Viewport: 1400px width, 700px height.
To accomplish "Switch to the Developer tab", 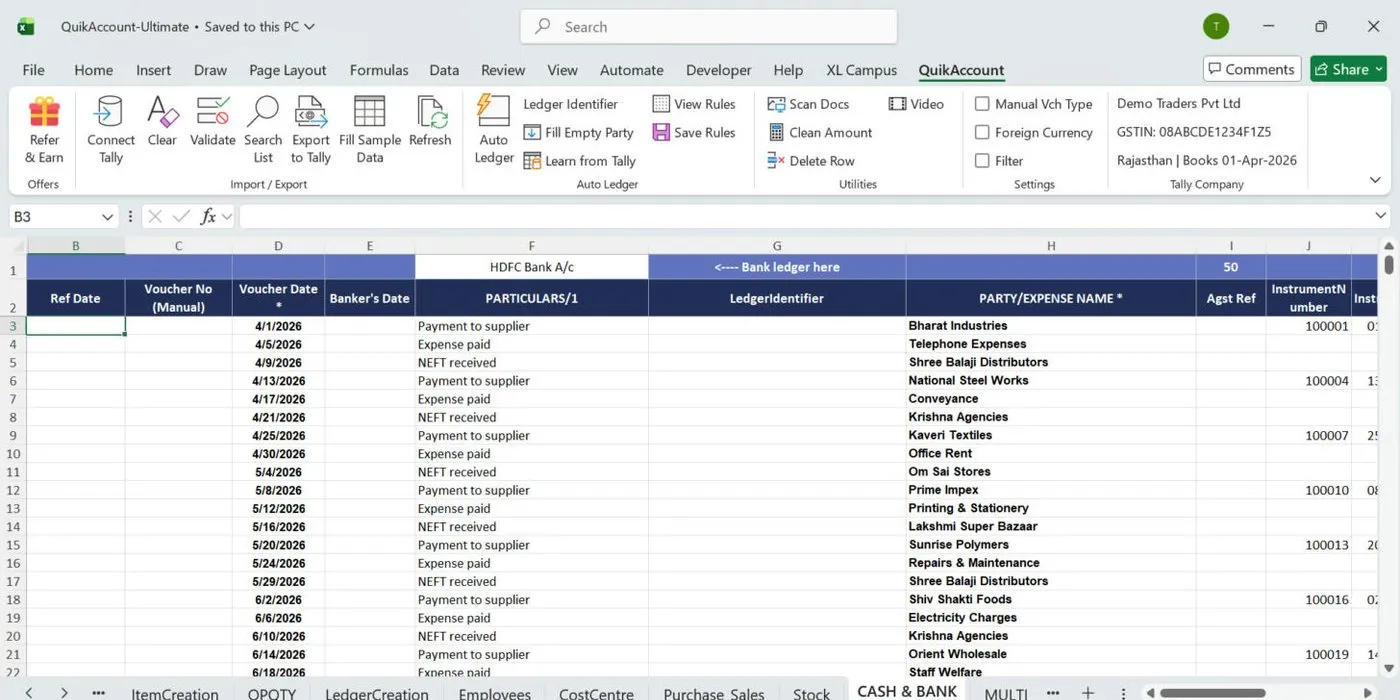I will 718,70.
